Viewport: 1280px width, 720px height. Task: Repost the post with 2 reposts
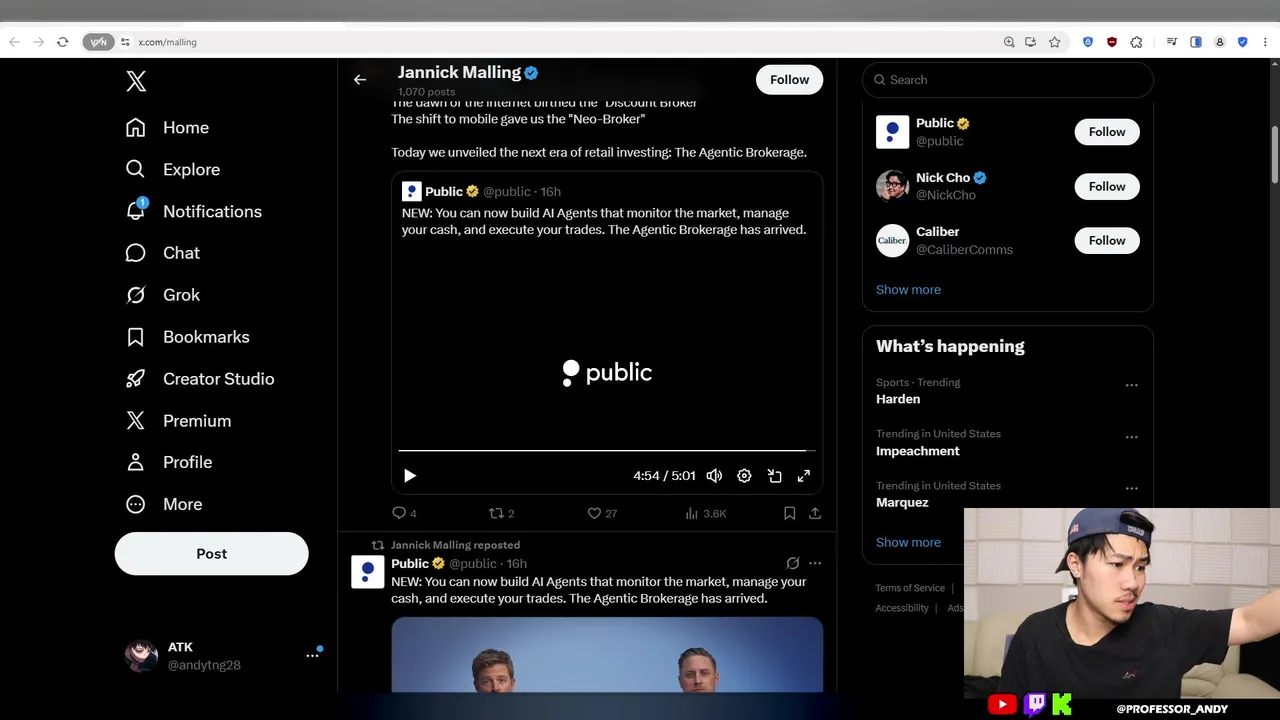pos(501,513)
